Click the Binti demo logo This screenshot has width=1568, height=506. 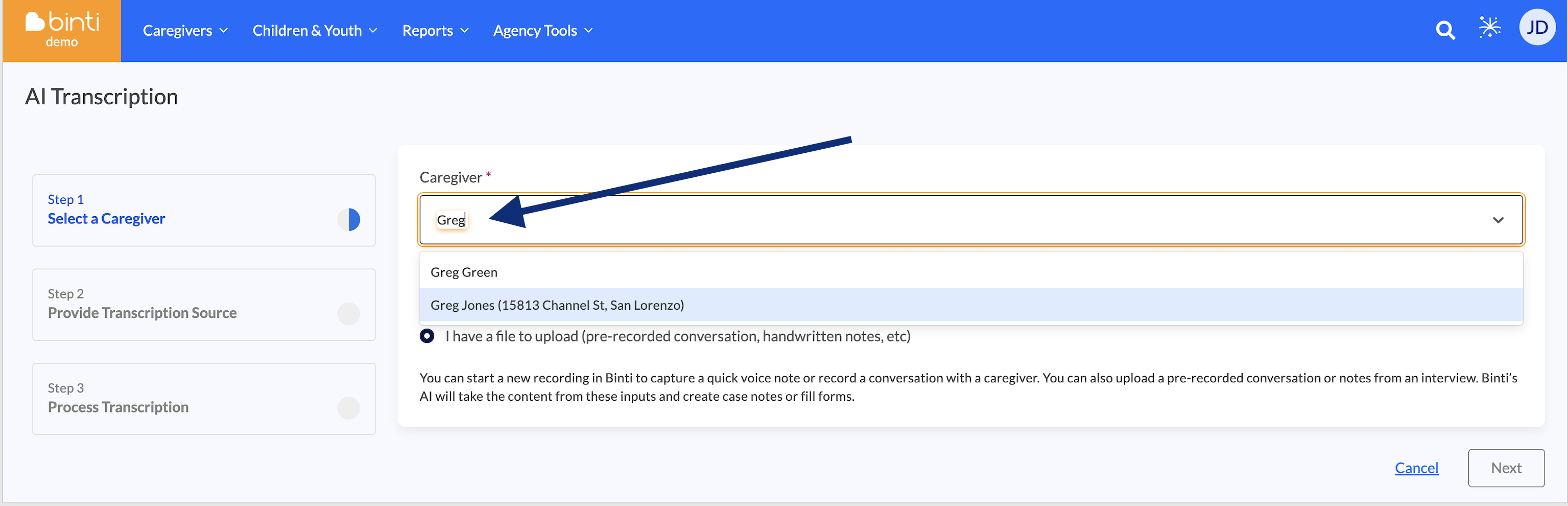point(62,31)
